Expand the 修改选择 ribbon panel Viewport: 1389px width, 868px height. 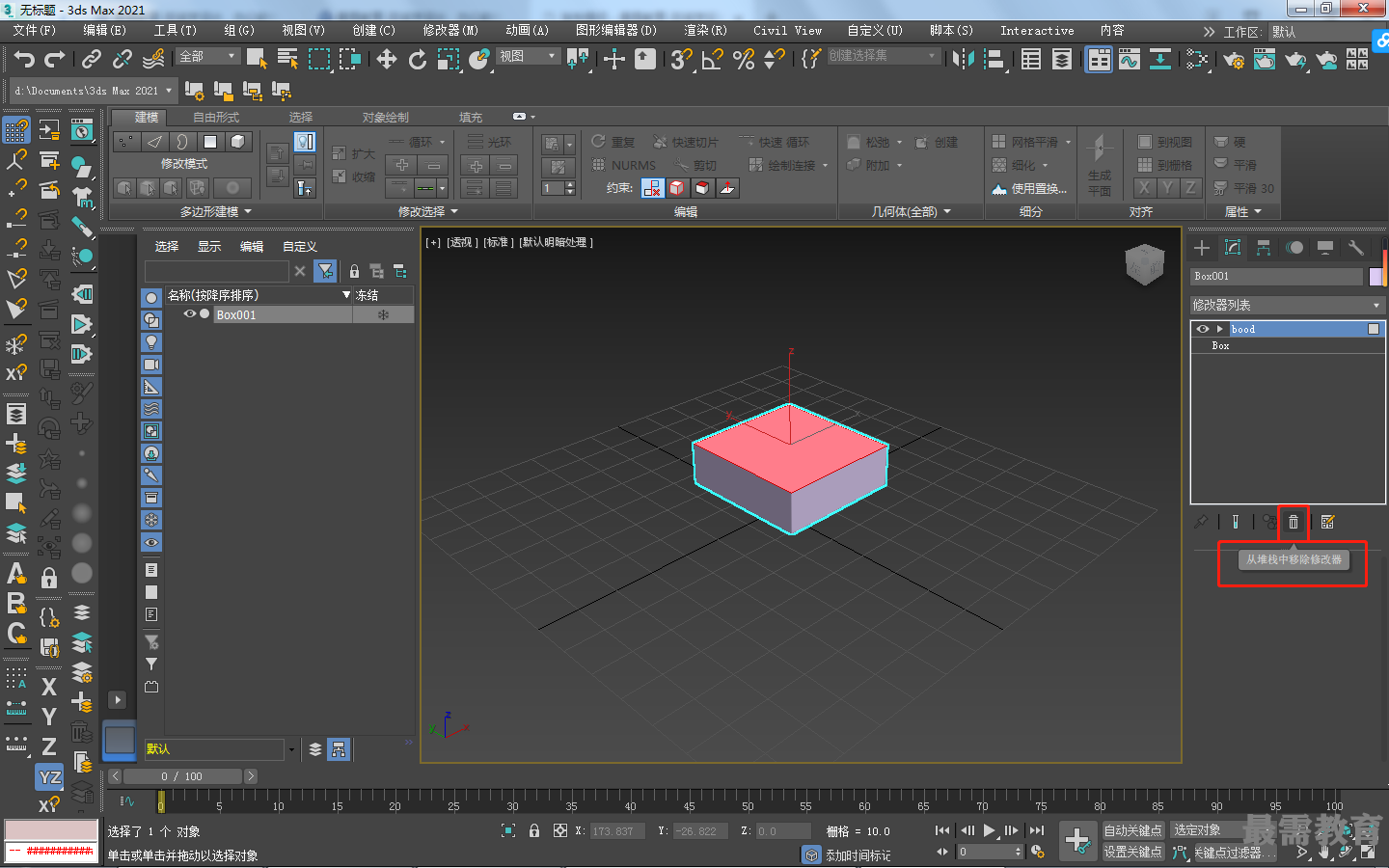428,211
